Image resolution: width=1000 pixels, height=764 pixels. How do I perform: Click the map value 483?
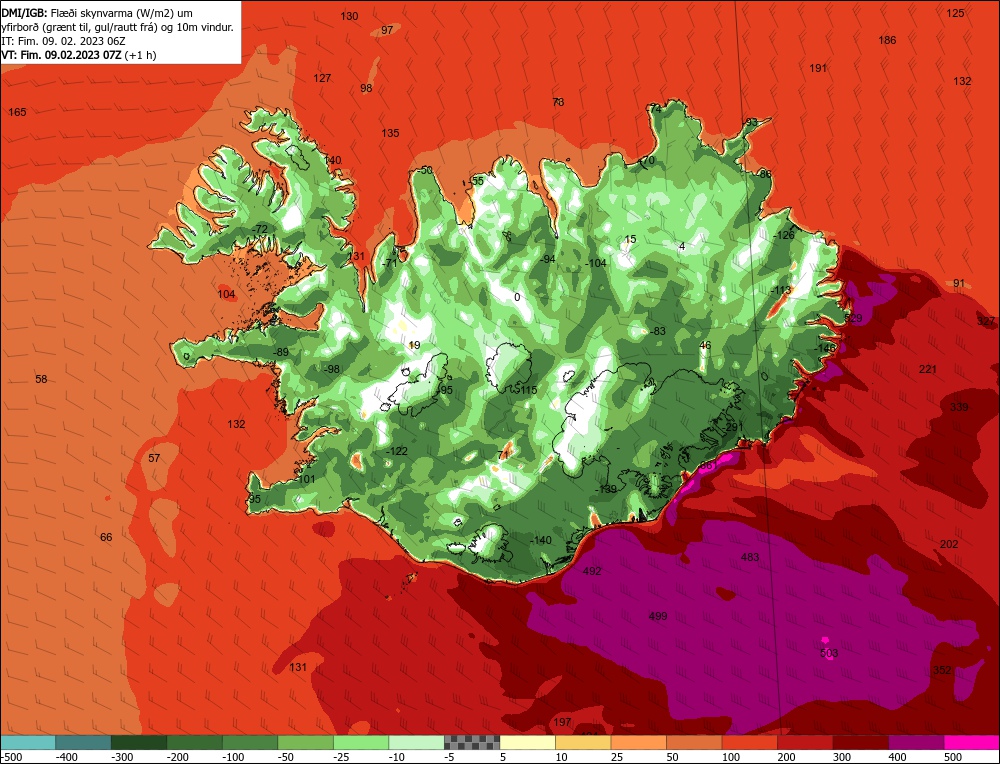750,557
